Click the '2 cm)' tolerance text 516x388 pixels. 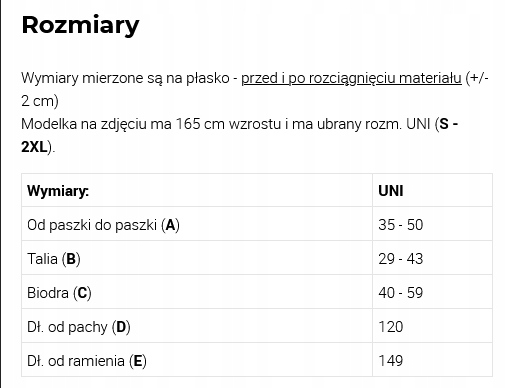pyautogui.click(x=40, y=101)
